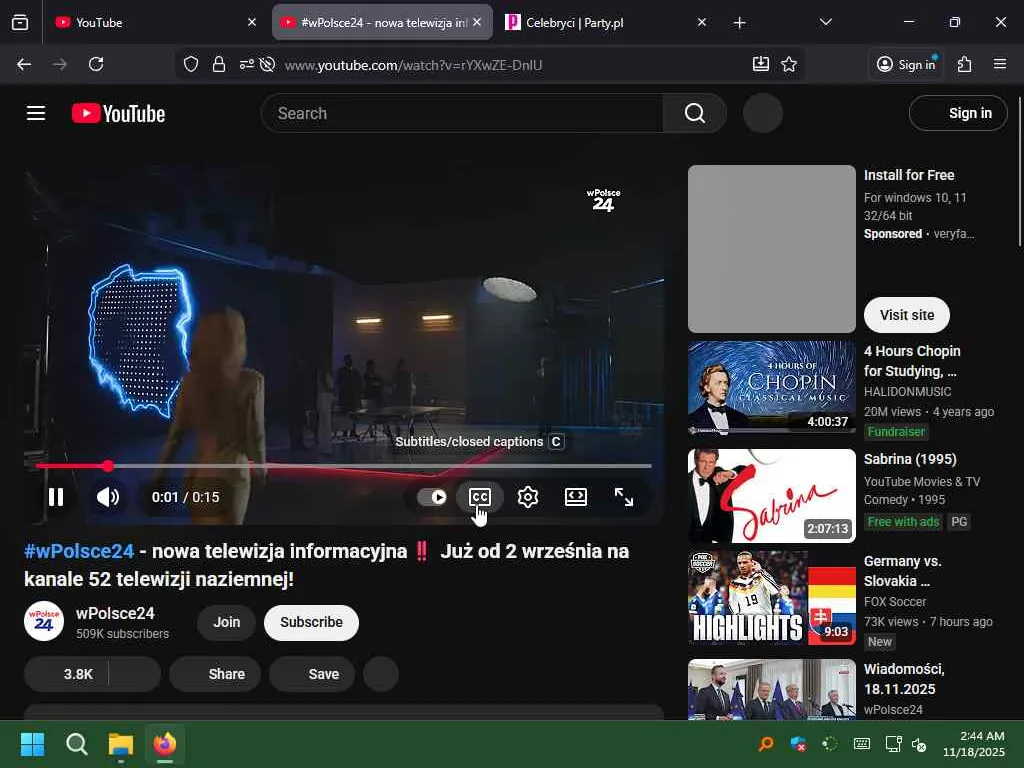The height and width of the screenshot is (768, 1024).
Task: Click the touch keyboard tray icon
Action: click(x=861, y=744)
